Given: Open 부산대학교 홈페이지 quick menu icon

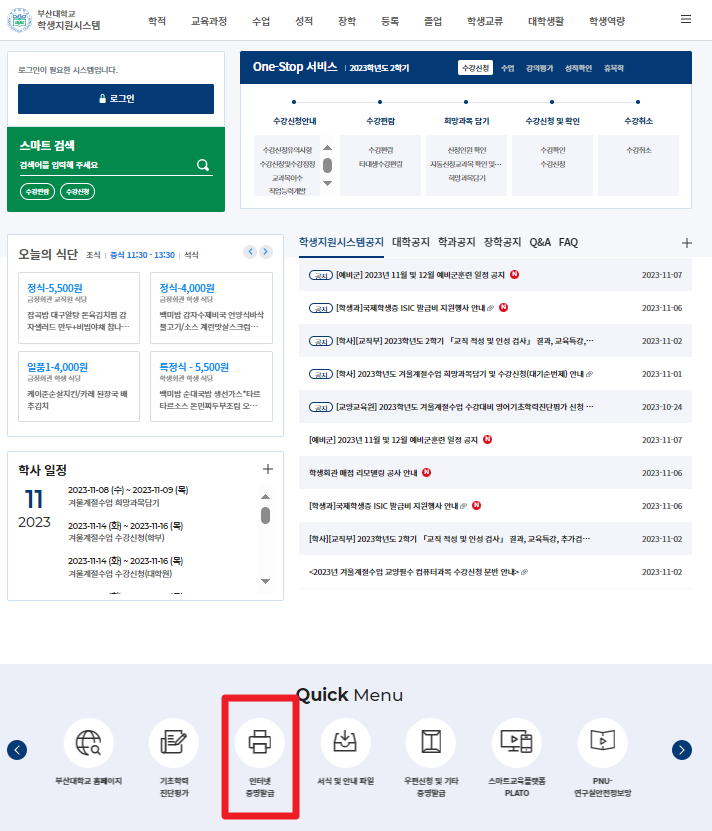Looking at the screenshot, I should point(89,742).
